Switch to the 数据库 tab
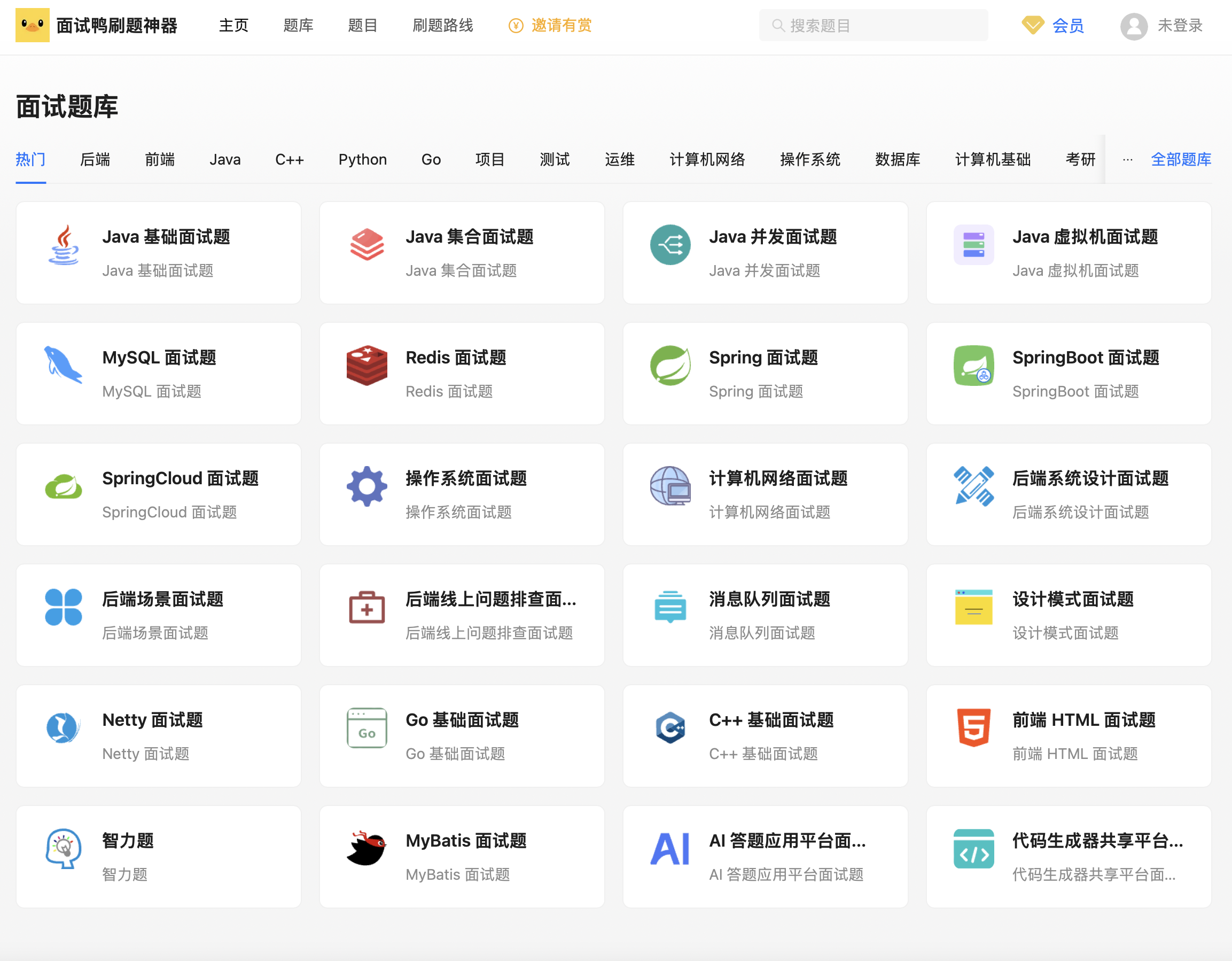1232x961 pixels. (898, 160)
